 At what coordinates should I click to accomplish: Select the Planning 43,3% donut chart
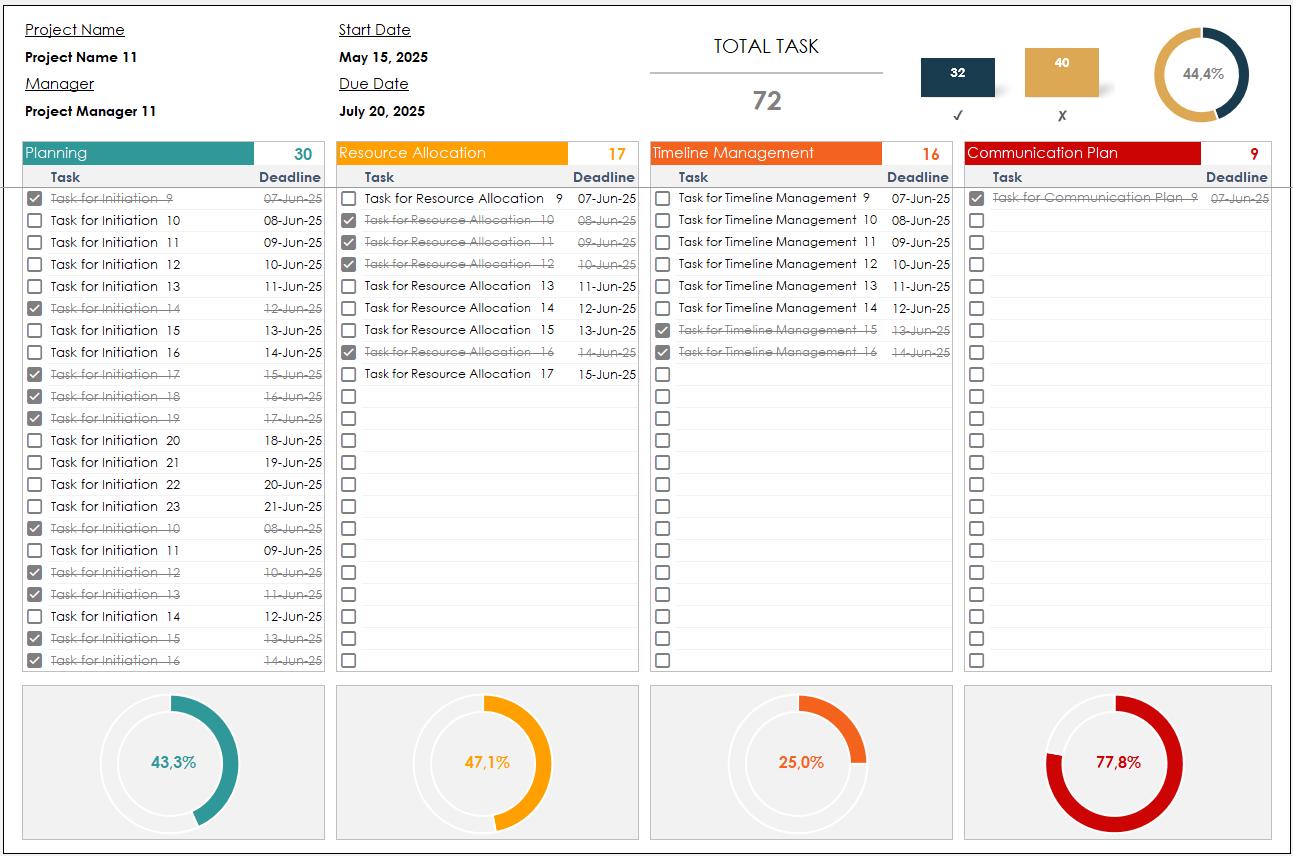[x=170, y=762]
